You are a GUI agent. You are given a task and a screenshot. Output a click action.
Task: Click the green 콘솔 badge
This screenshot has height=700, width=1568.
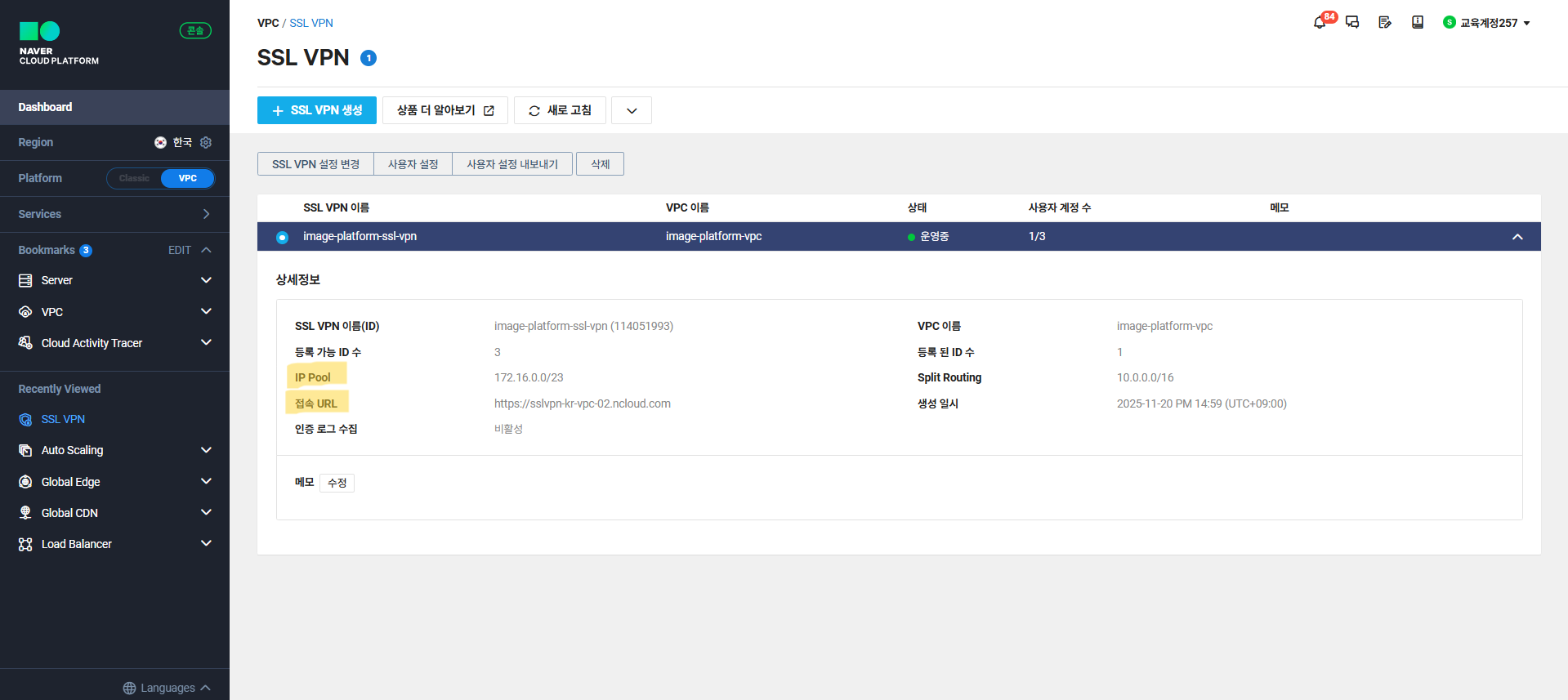point(195,31)
